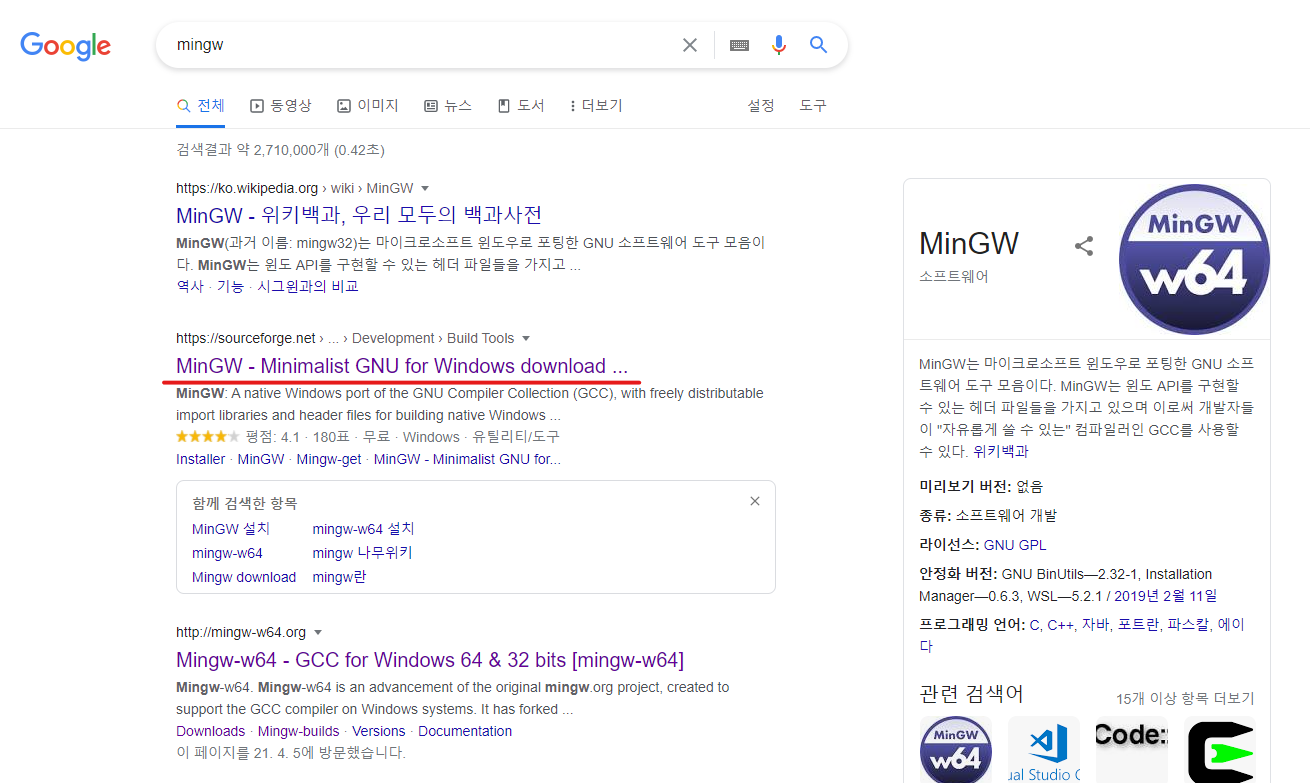The height and width of the screenshot is (783, 1310).
Task: Open the on-screen keyboard icon
Action: (x=739, y=45)
